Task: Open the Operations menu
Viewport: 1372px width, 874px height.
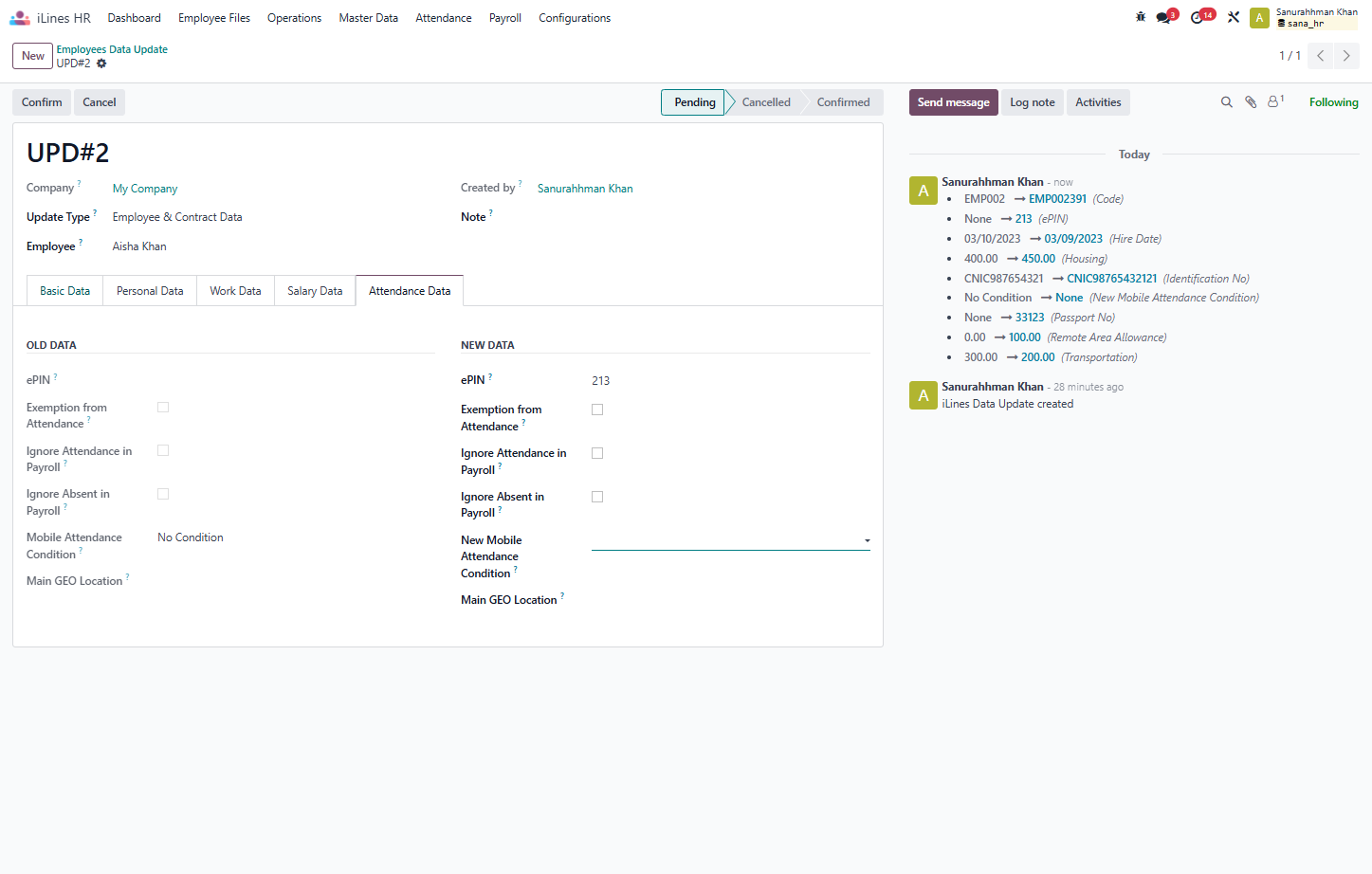Action: coord(294,18)
